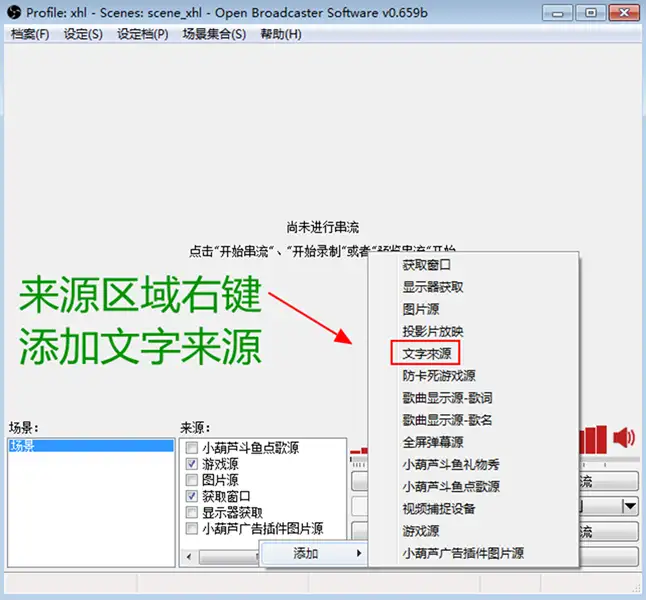Open the dropdown arrow on right button panel

(630, 506)
